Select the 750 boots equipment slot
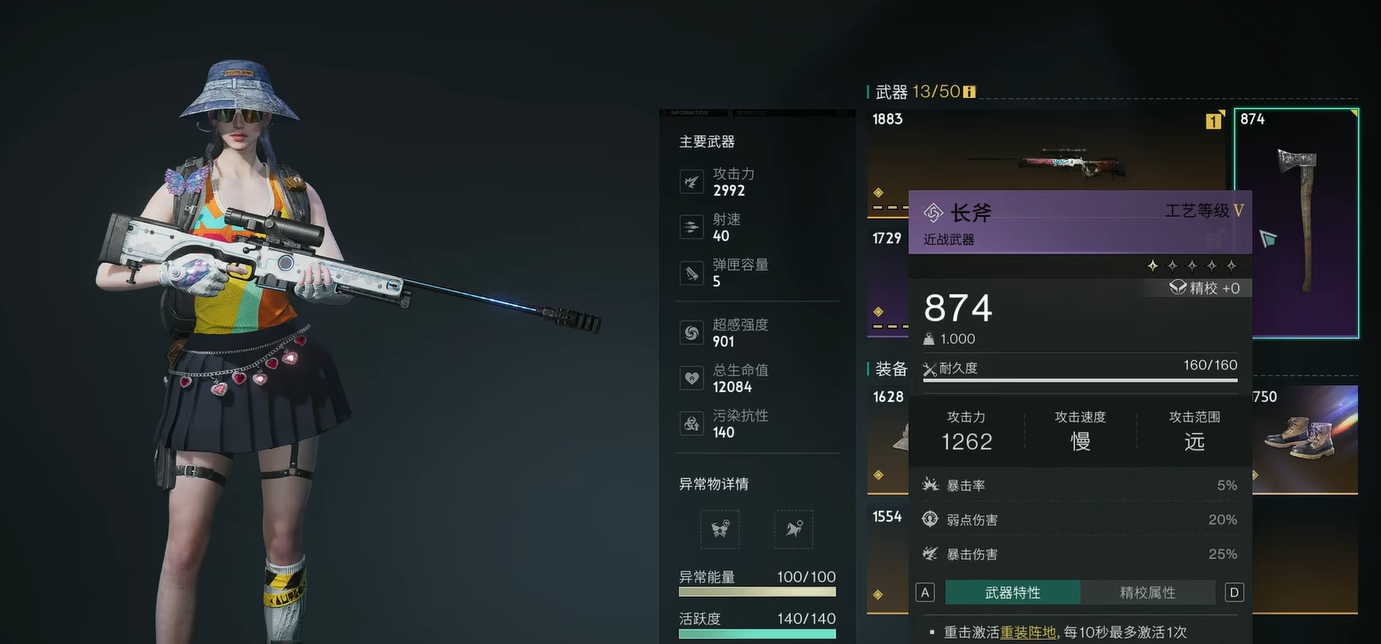 click(x=1304, y=439)
